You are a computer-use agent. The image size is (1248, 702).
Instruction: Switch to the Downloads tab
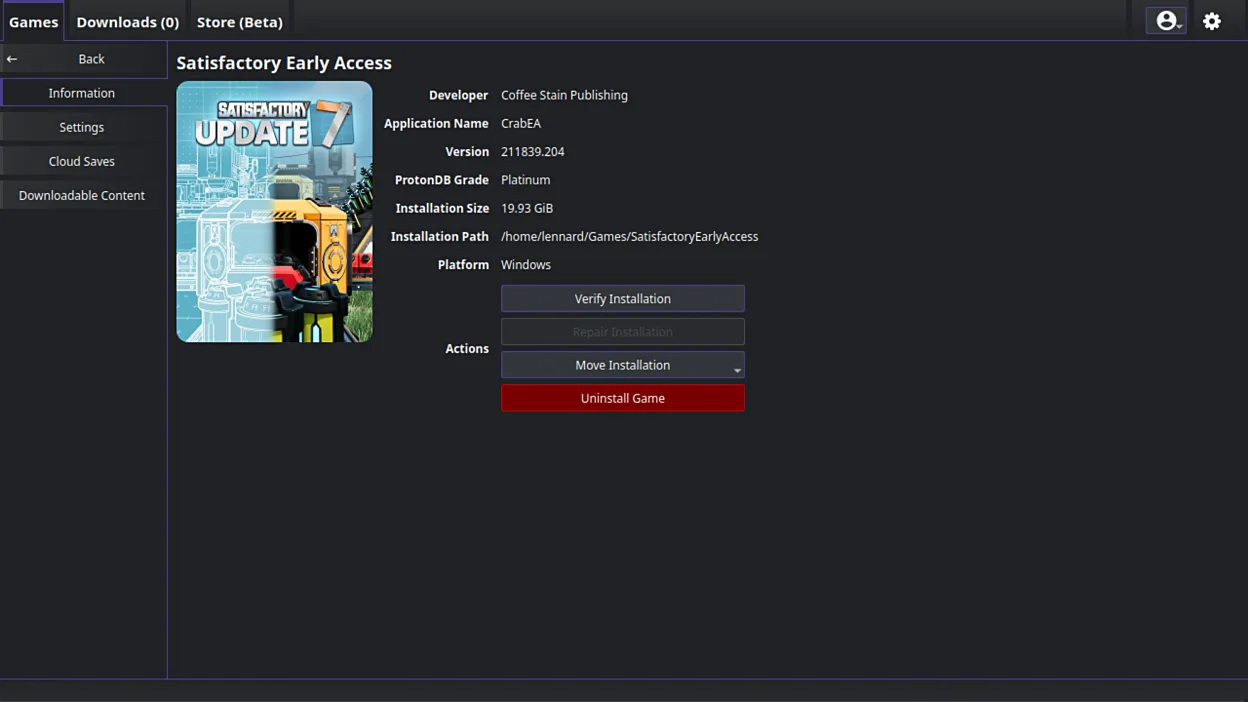[x=127, y=21]
